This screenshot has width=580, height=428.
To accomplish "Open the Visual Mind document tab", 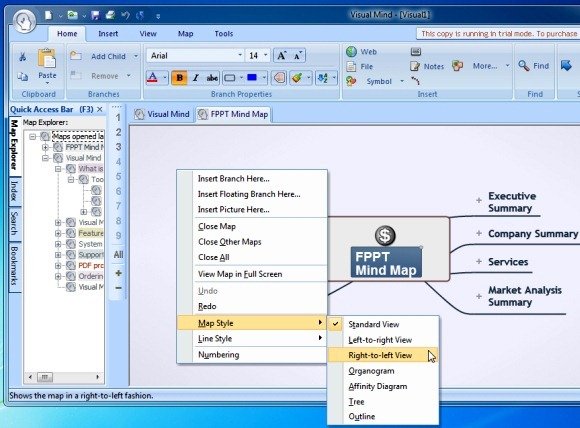I will pos(162,114).
